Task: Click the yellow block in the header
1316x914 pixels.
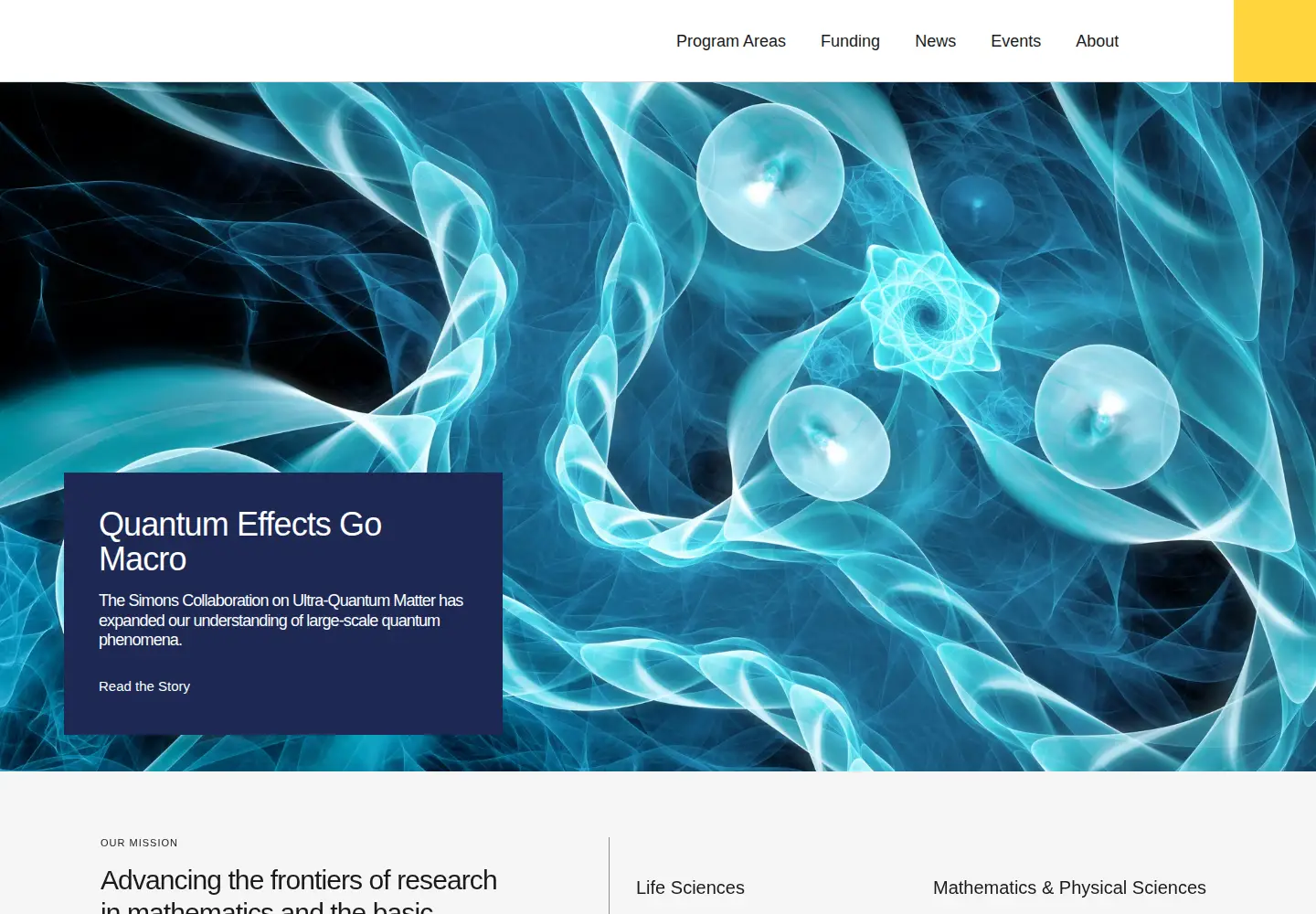Action: 1275,41
